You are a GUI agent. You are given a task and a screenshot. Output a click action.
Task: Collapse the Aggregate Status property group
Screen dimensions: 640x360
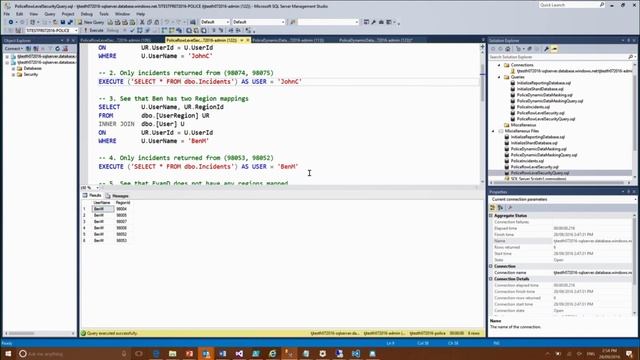pyautogui.click(x=491, y=216)
